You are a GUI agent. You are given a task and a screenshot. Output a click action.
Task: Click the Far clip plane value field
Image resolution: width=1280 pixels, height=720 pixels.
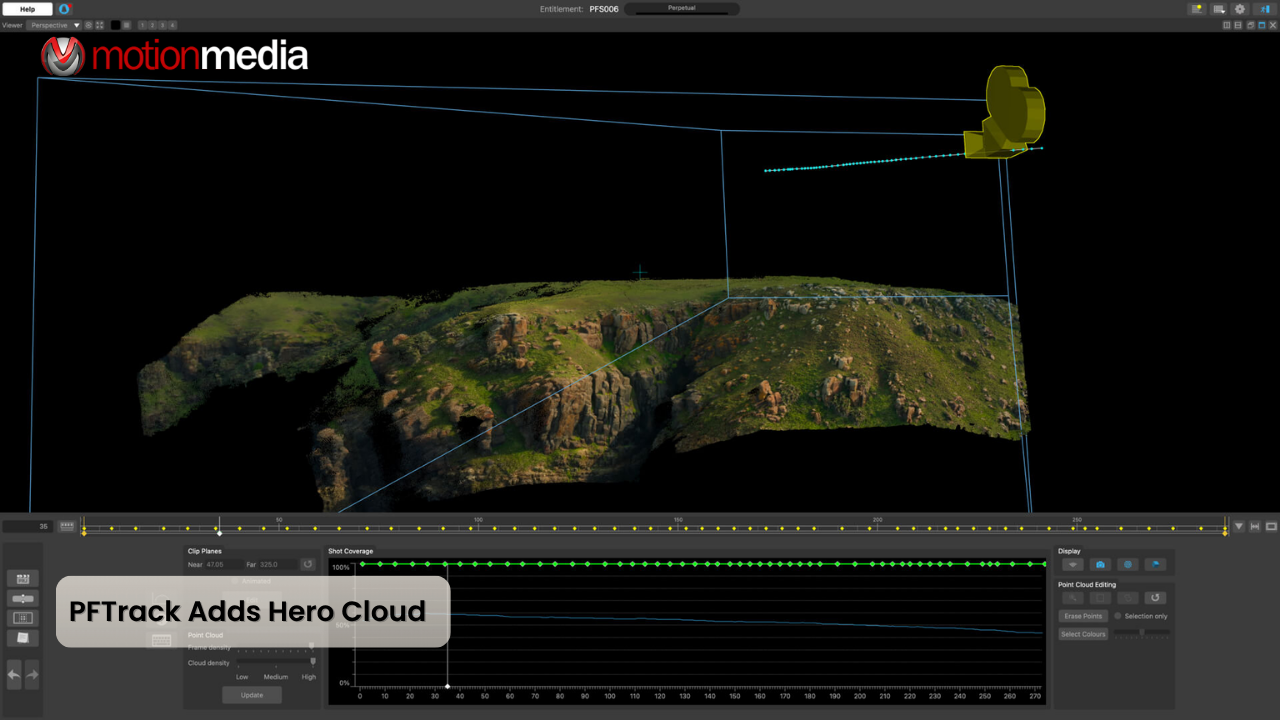pos(278,564)
